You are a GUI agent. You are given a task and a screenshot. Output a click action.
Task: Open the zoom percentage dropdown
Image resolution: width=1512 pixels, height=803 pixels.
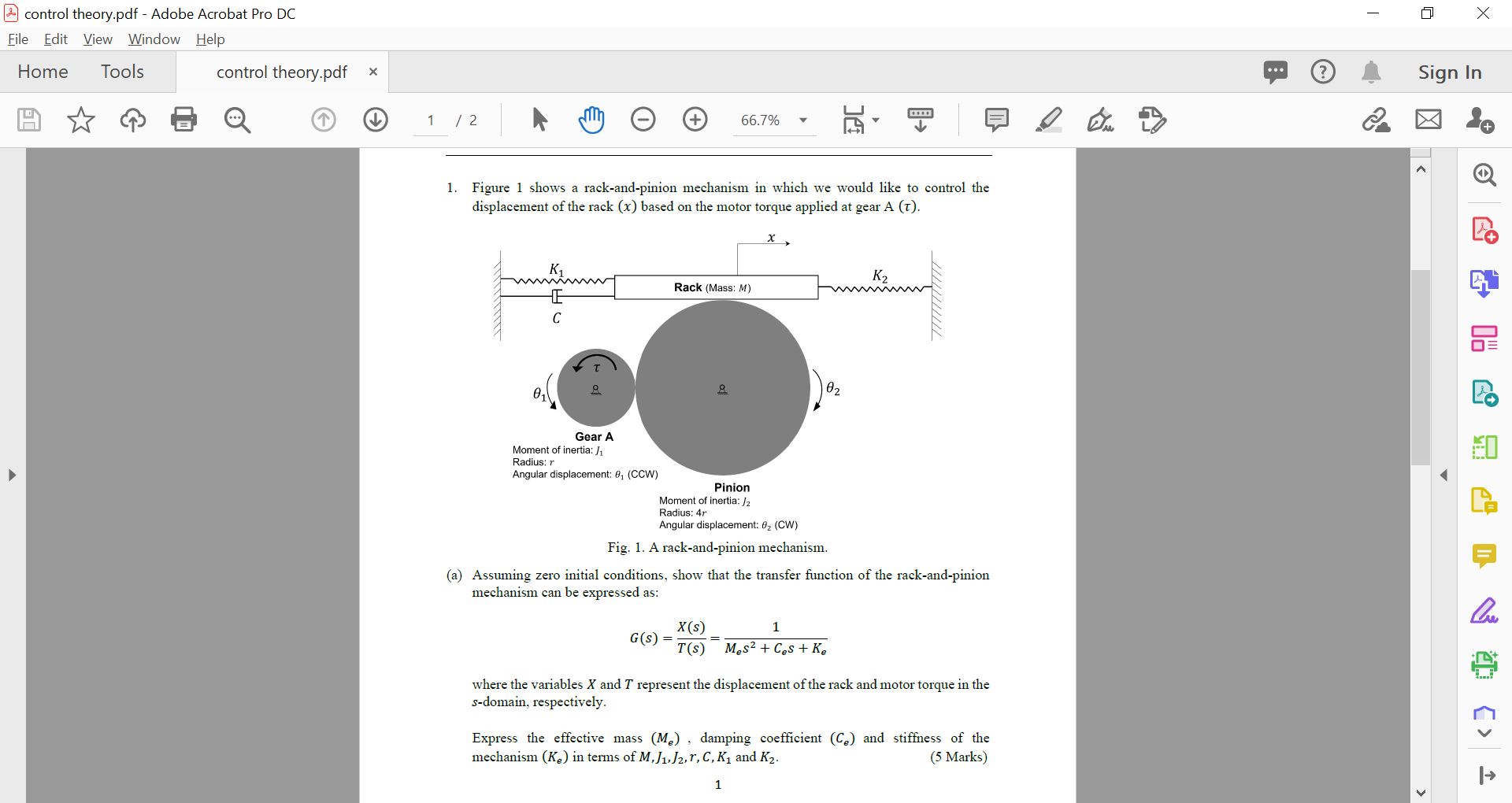pyautogui.click(x=802, y=120)
